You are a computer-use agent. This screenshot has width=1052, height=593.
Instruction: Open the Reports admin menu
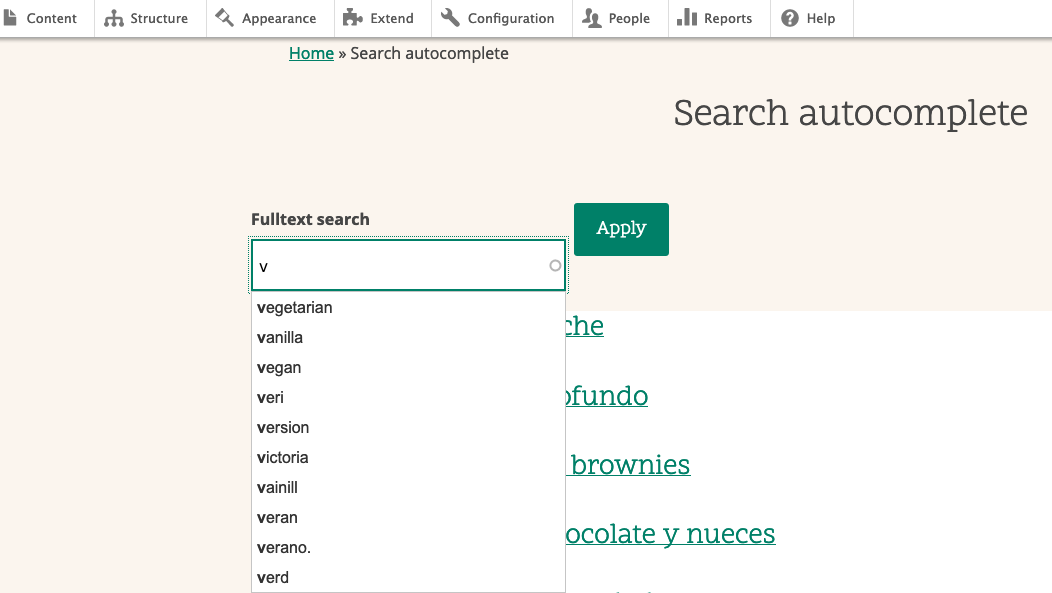[x=727, y=18]
